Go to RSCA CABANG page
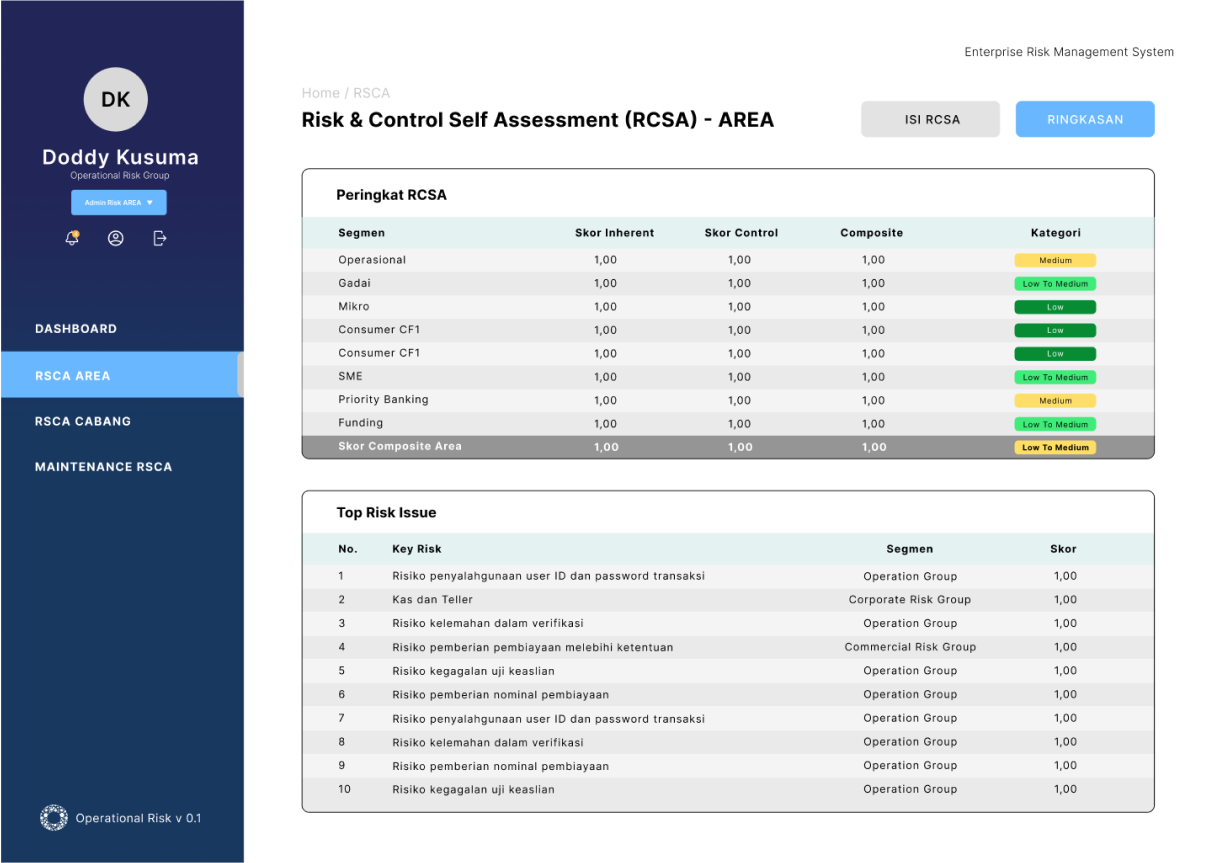The height and width of the screenshot is (863, 1207). (83, 421)
